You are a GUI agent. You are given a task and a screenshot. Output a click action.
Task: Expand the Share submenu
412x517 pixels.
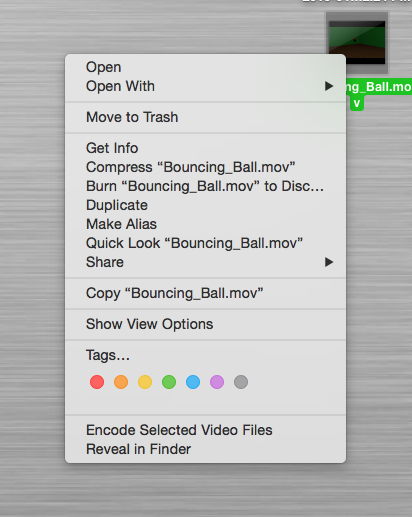pyautogui.click(x=205, y=262)
